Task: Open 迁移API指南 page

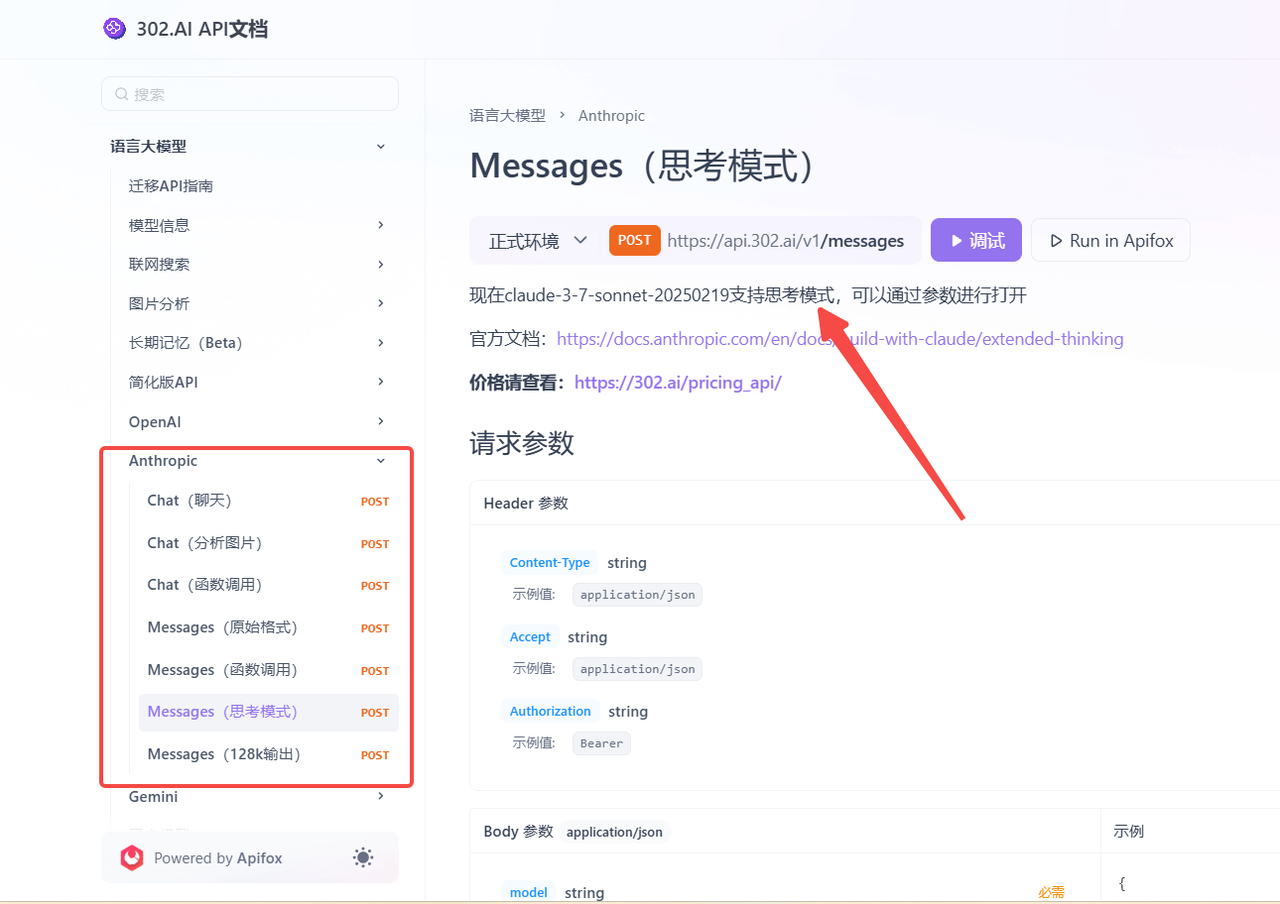Action: pos(171,186)
